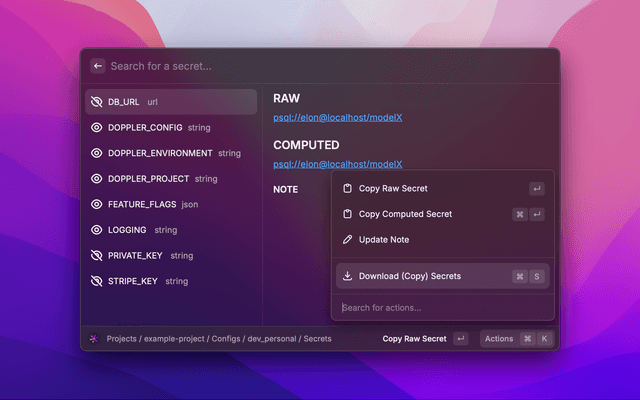Toggle the eye icon beside LOGGING
Viewport: 640px width, 400px height.
[x=97, y=230]
